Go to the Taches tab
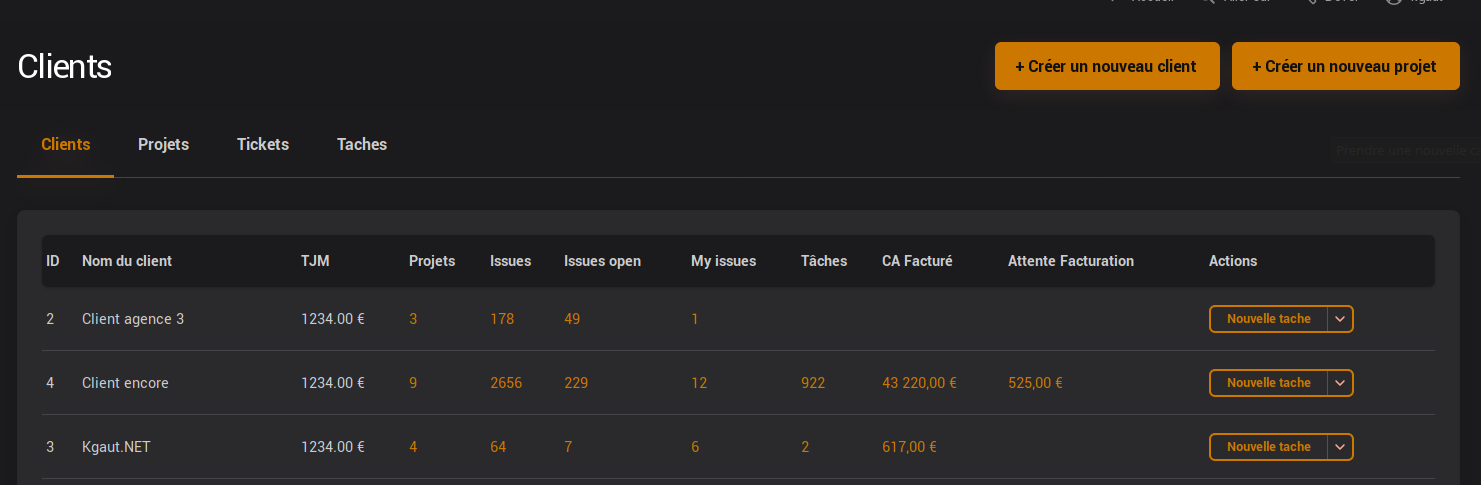 click(x=362, y=144)
